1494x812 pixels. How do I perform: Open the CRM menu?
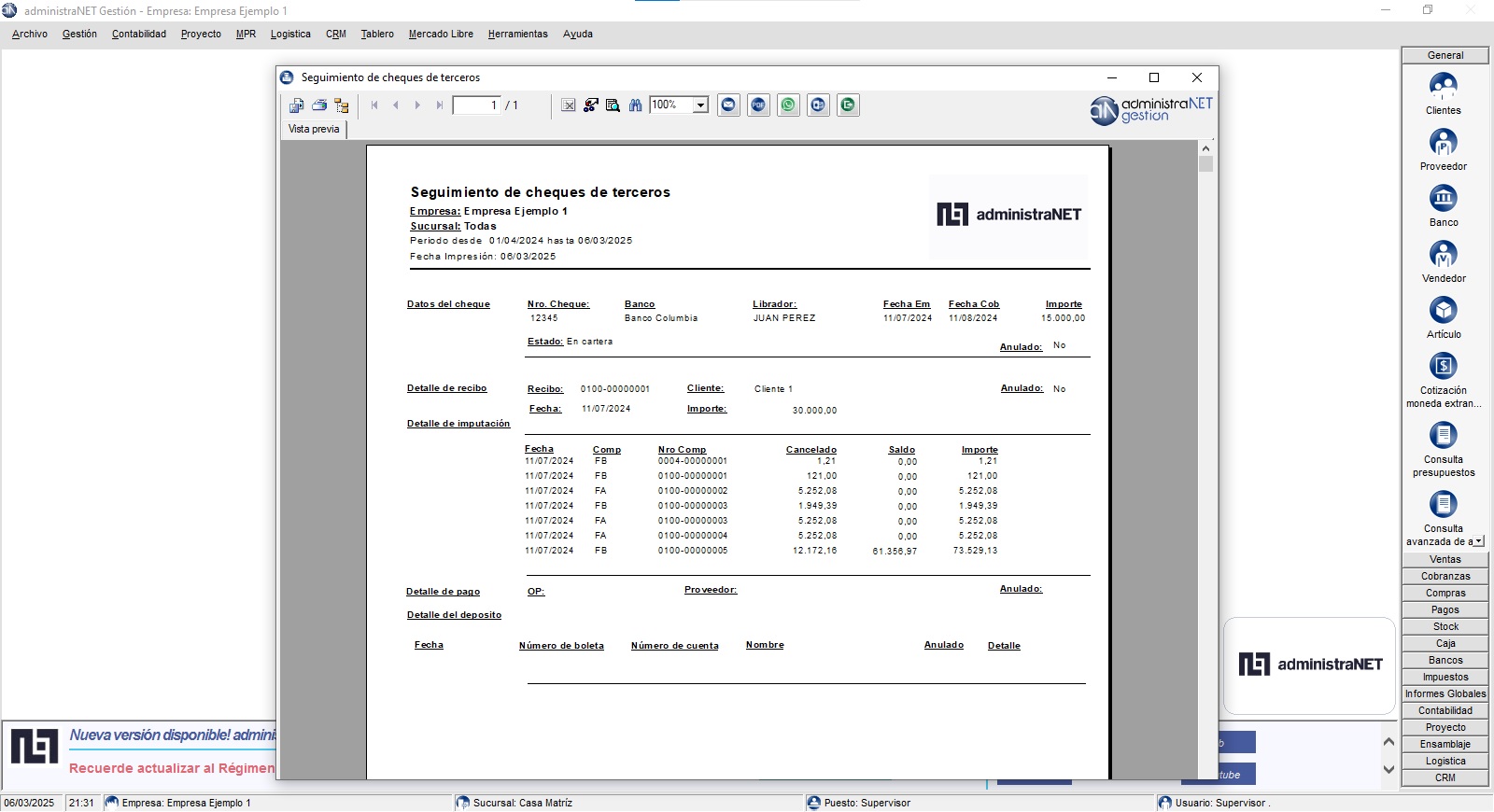click(336, 34)
